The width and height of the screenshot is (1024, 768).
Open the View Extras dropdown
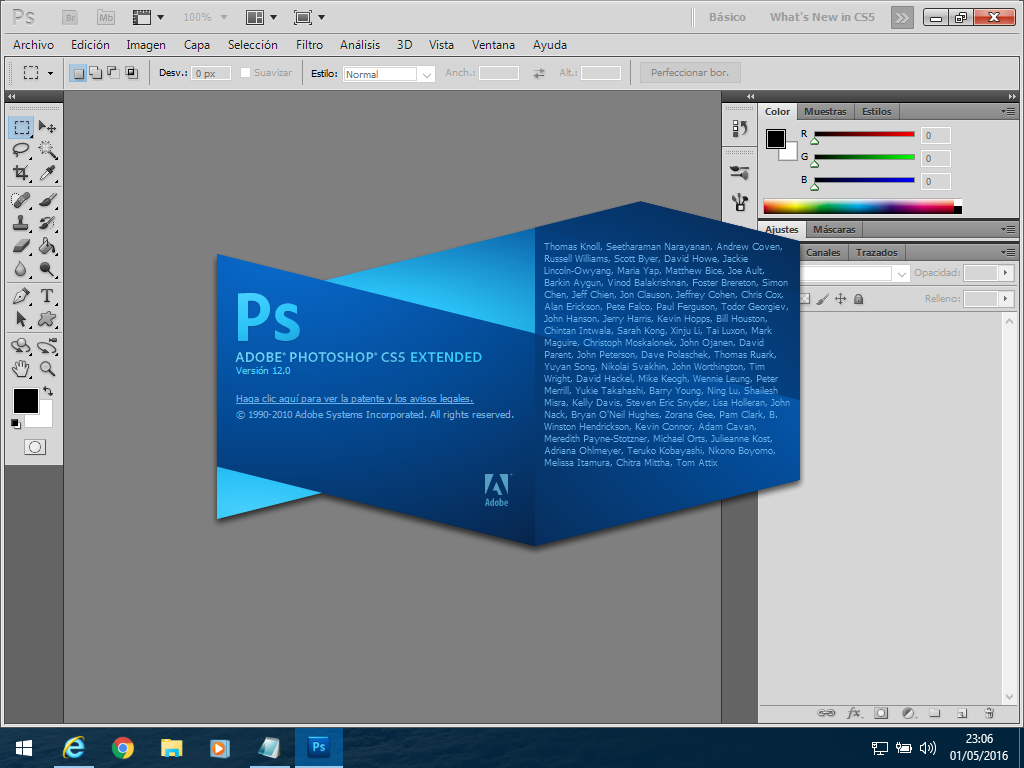pos(148,18)
